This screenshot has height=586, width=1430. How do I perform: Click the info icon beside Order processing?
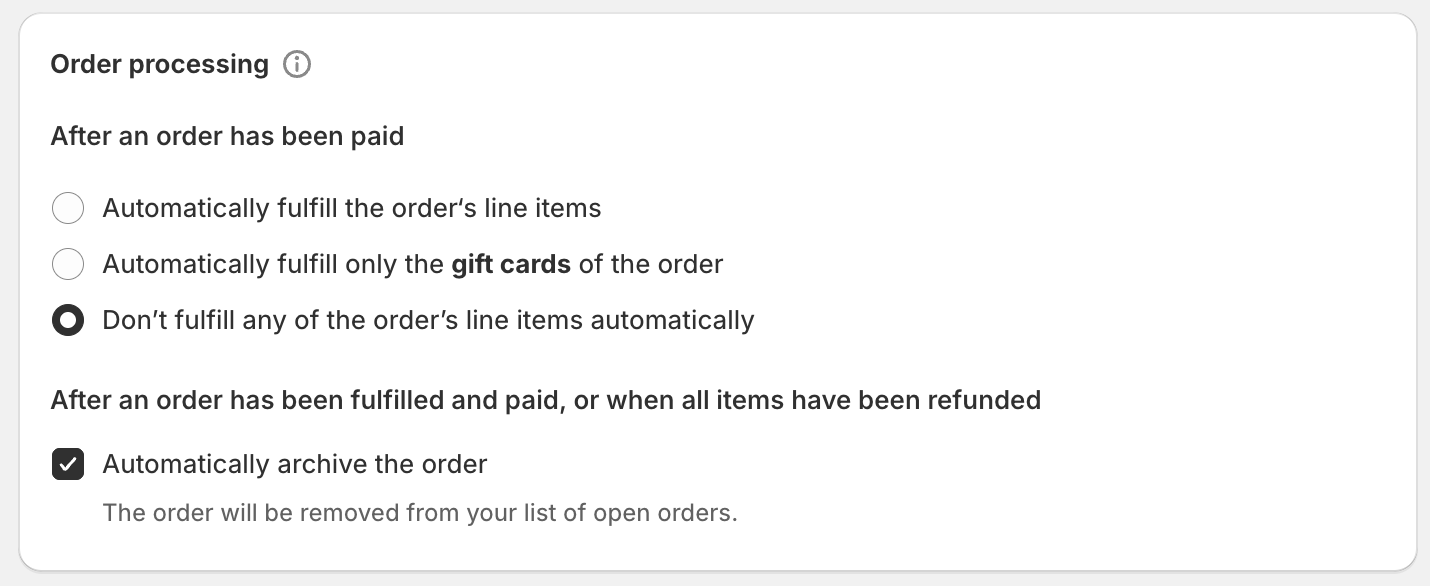297,65
